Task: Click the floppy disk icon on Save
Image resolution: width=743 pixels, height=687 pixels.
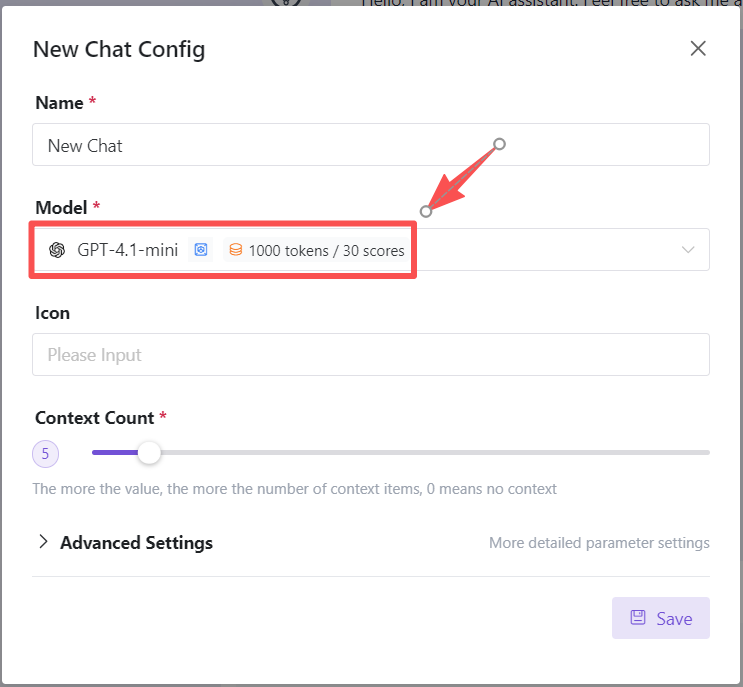Action: (x=637, y=618)
